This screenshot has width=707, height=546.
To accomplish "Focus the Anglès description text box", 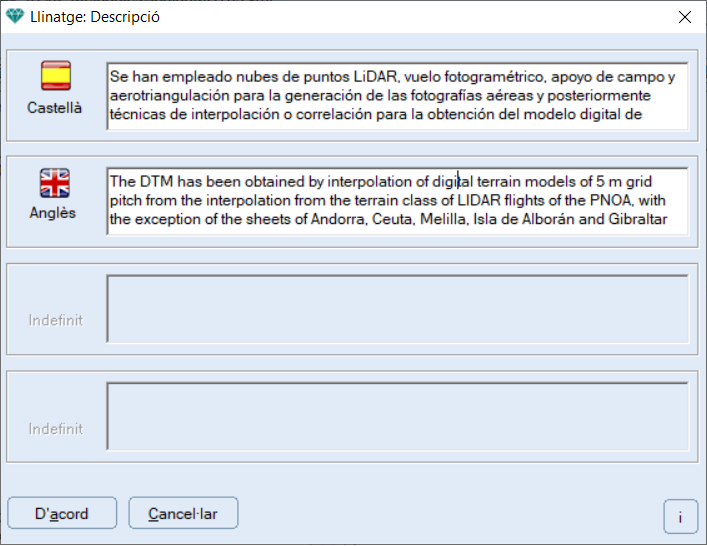I will click(398, 201).
